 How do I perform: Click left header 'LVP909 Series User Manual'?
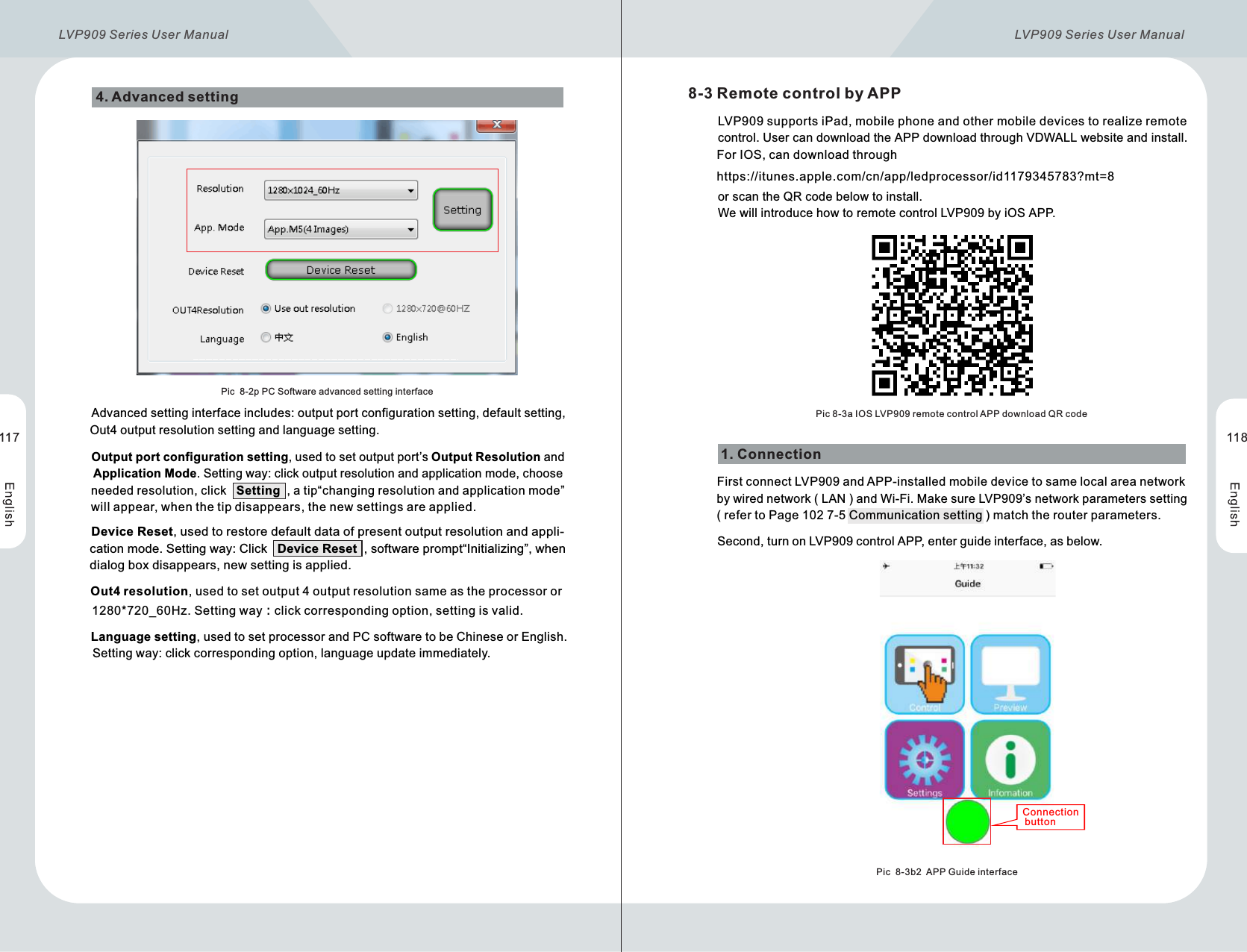pos(143,34)
